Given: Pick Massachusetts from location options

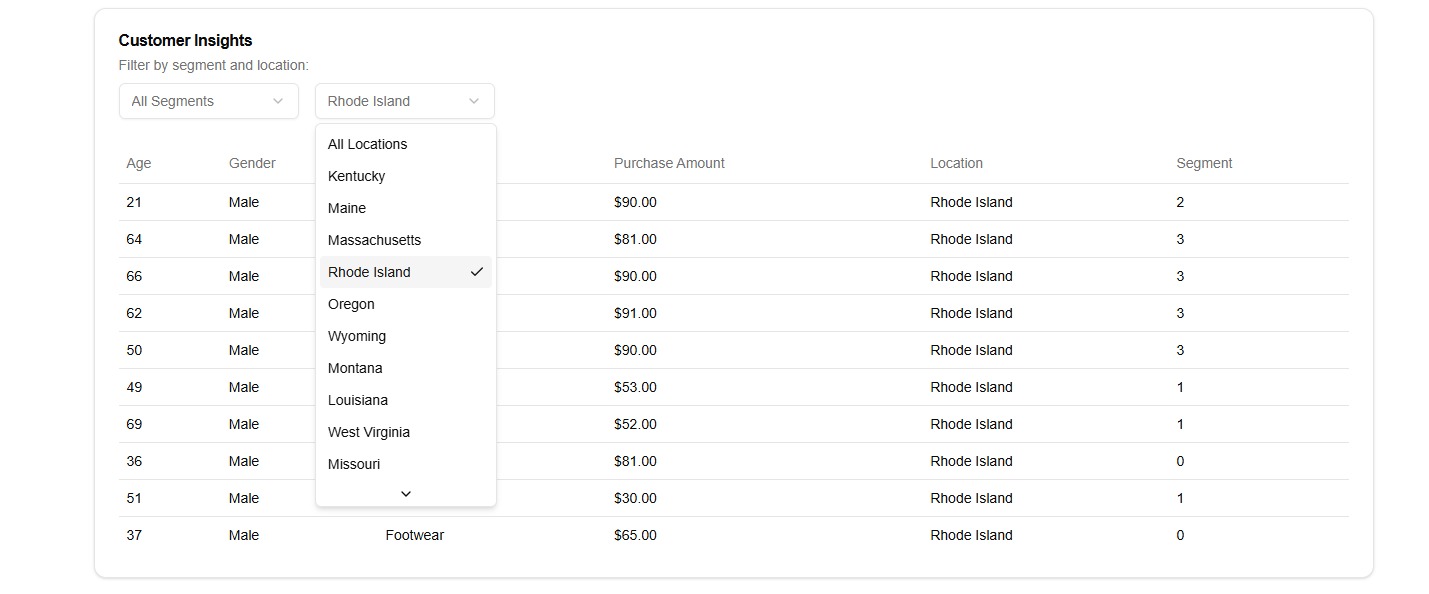Looking at the screenshot, I should click(x=375, y=240).
